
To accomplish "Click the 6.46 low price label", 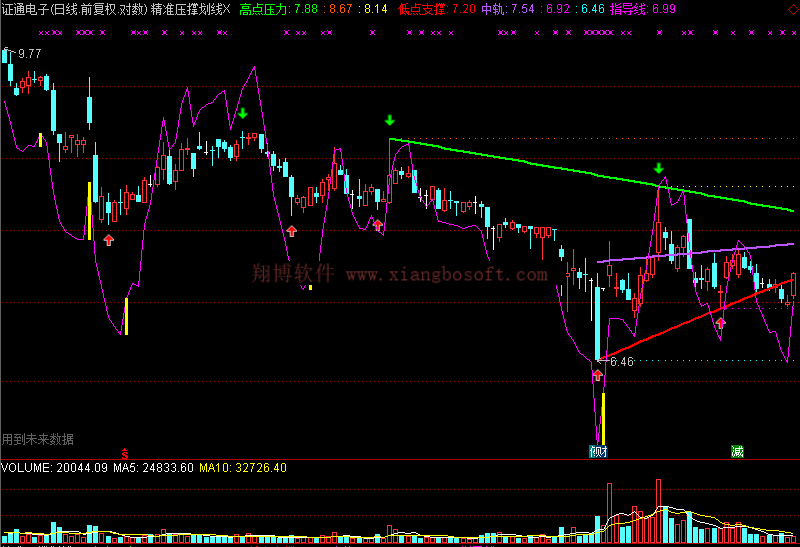I will pyautogui.click(x=621, y=362).
